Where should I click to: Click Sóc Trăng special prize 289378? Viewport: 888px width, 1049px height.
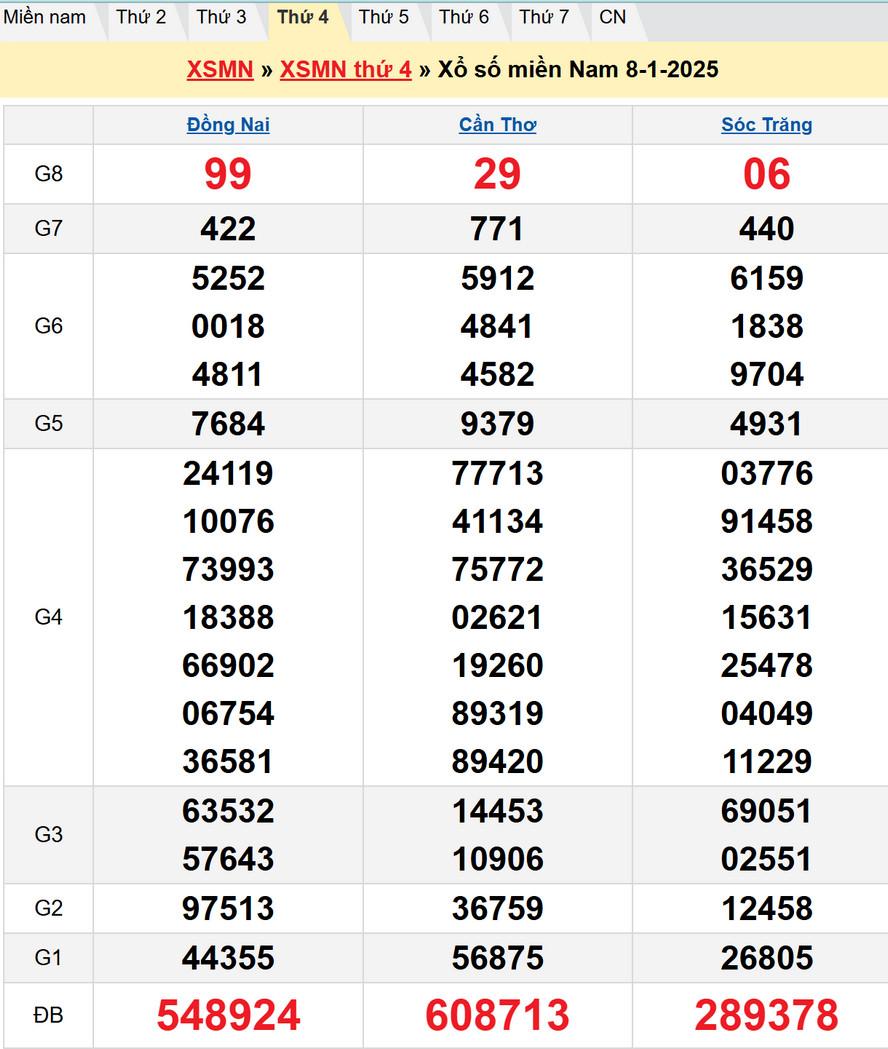pyautogui.click(x=766, y=1015)
